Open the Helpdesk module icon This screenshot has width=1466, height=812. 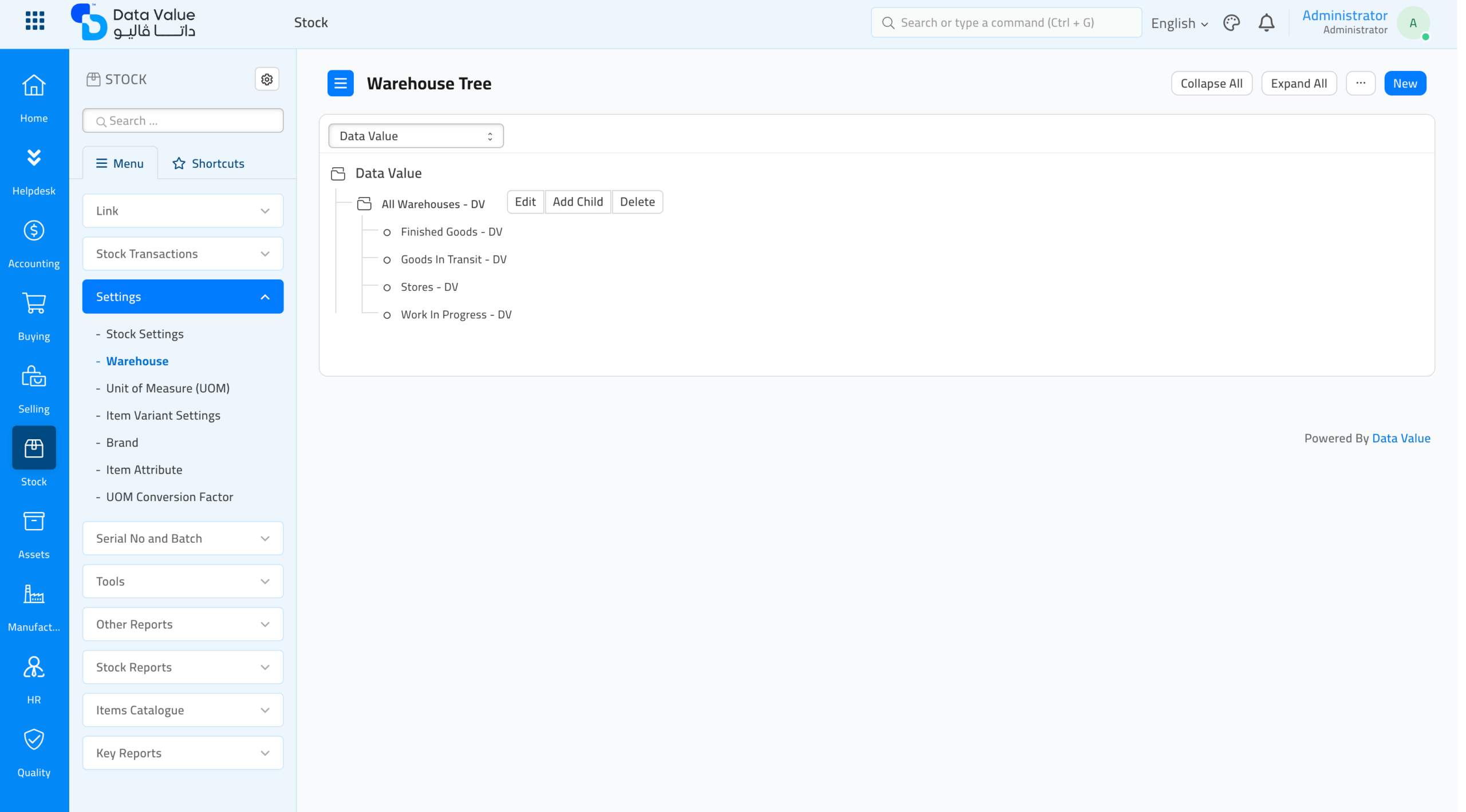tap(34, 157)
